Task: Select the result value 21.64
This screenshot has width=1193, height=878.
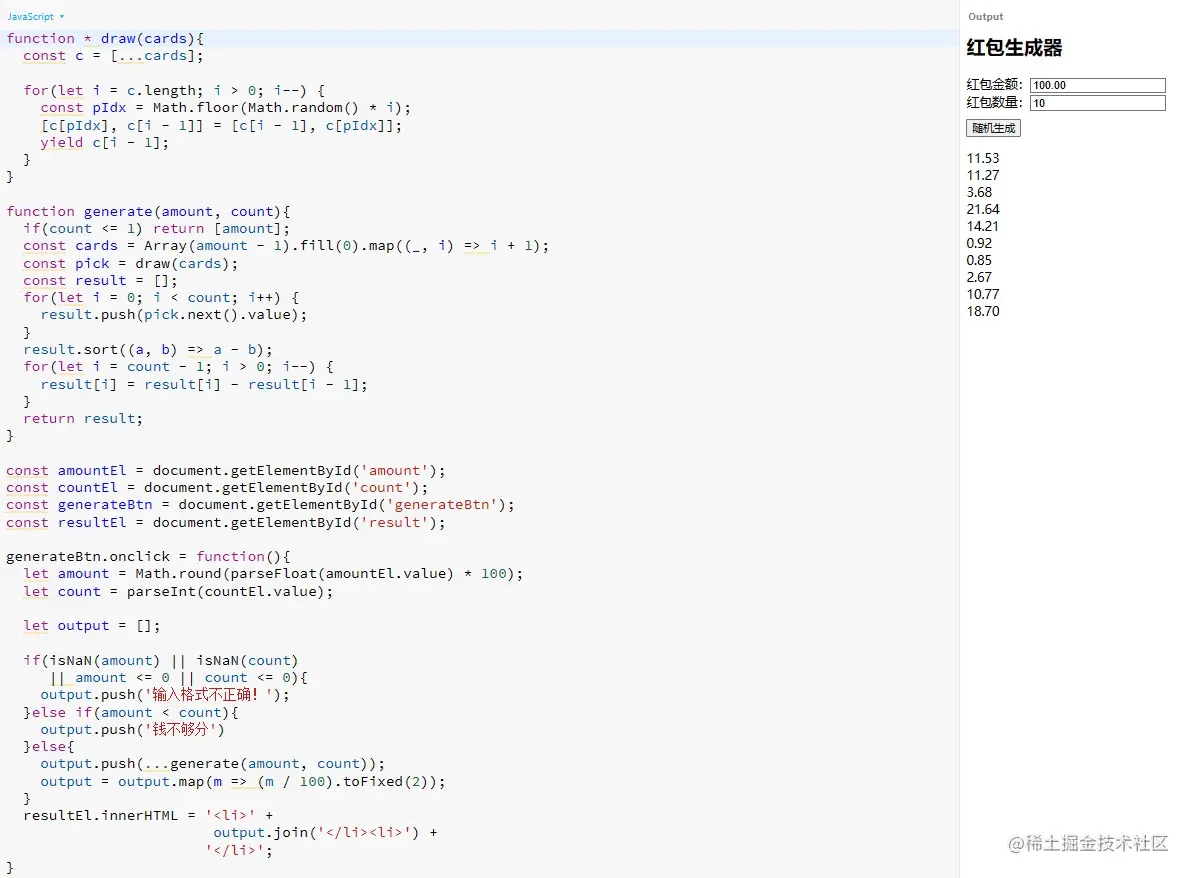Action: [x=982, y=209]
